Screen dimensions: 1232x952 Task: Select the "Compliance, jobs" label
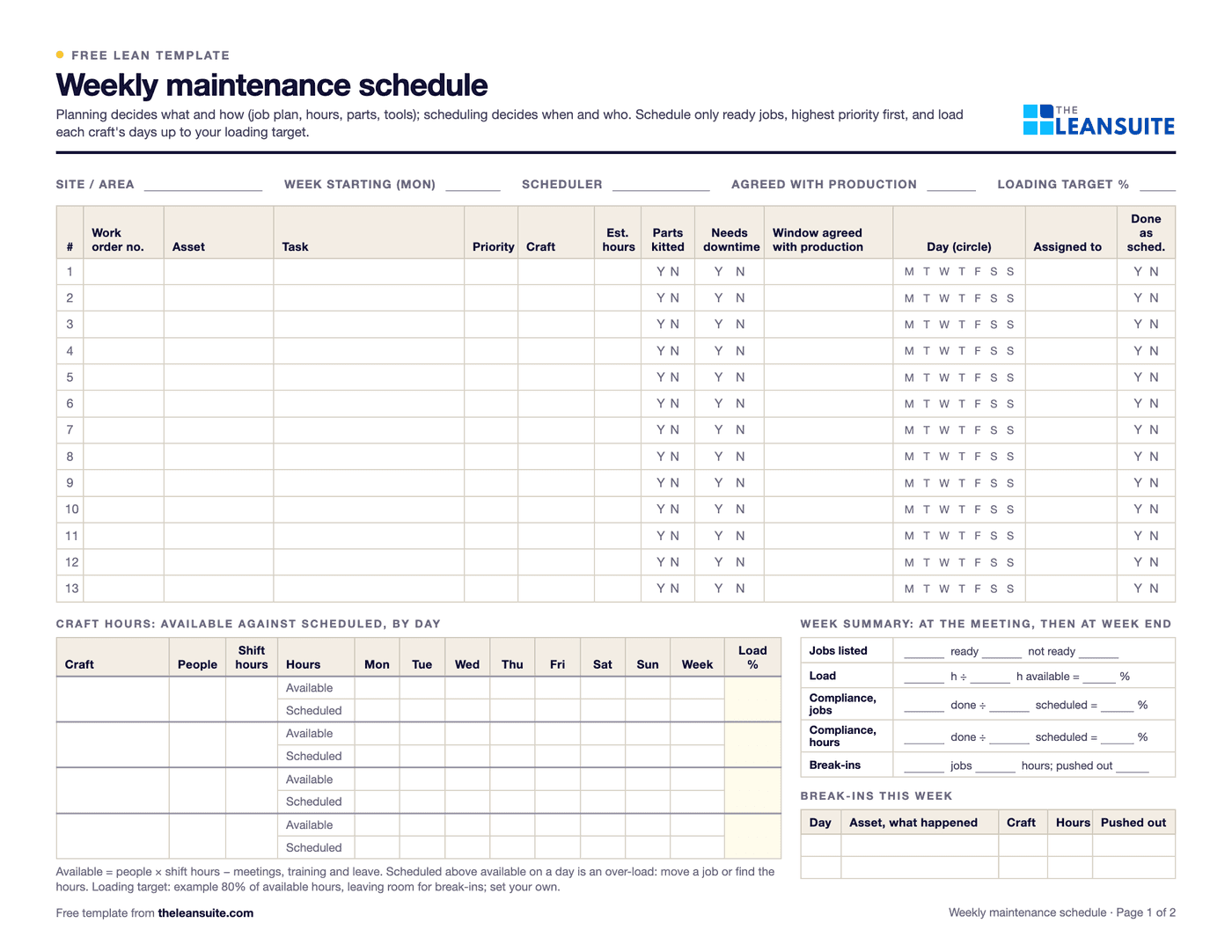[x=843, y=704]
